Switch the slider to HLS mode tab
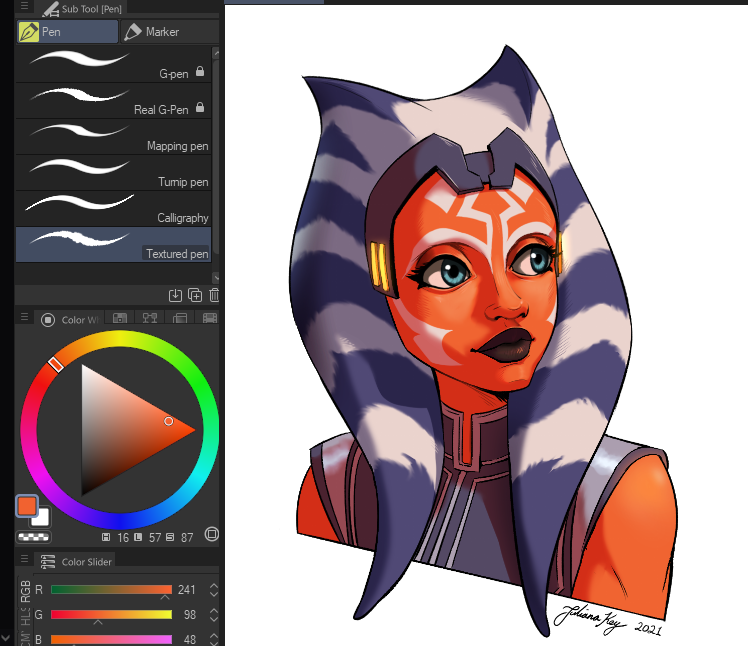This screenshot has width=748, height=646. click(25, 618)
